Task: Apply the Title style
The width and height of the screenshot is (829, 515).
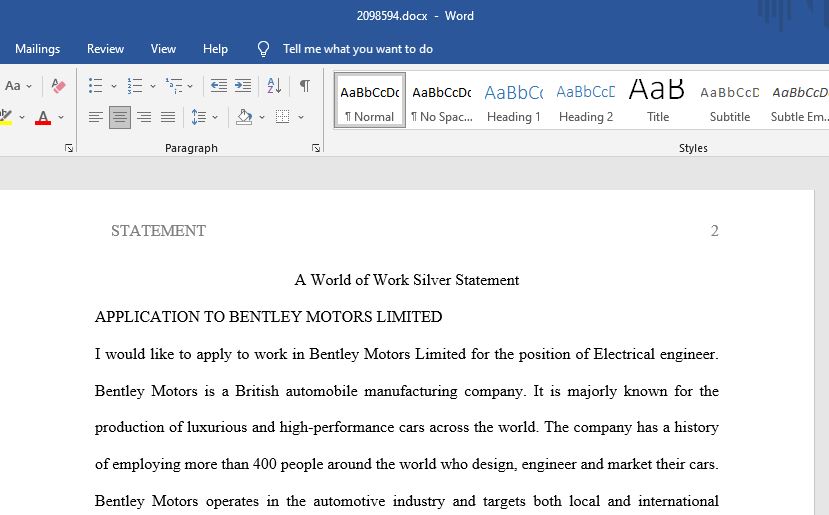Action: pyautogui.click(x=657, y=100)
